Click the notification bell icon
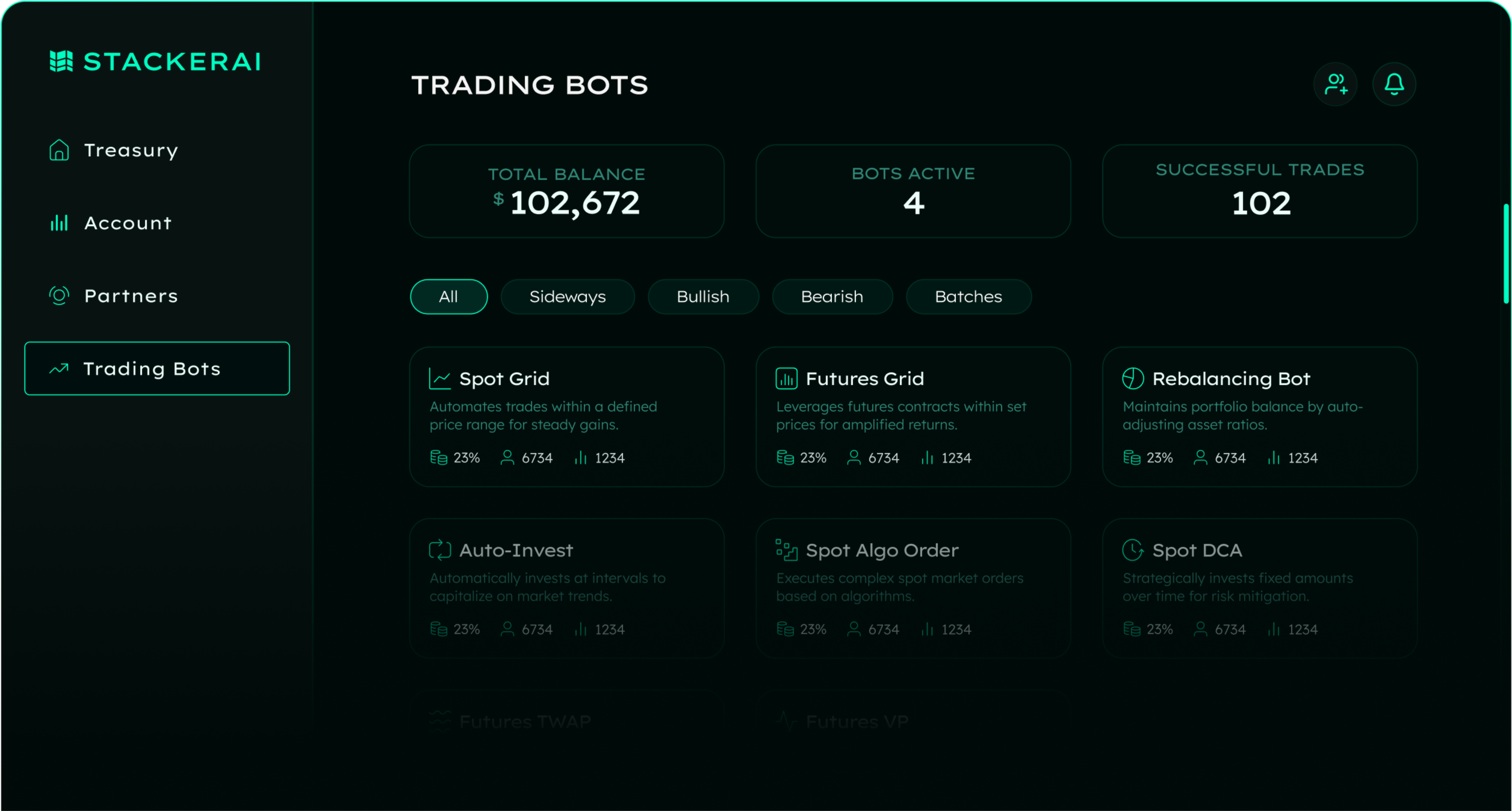The height and width of the screenshot is (811, 1512). click(1394, 84)
